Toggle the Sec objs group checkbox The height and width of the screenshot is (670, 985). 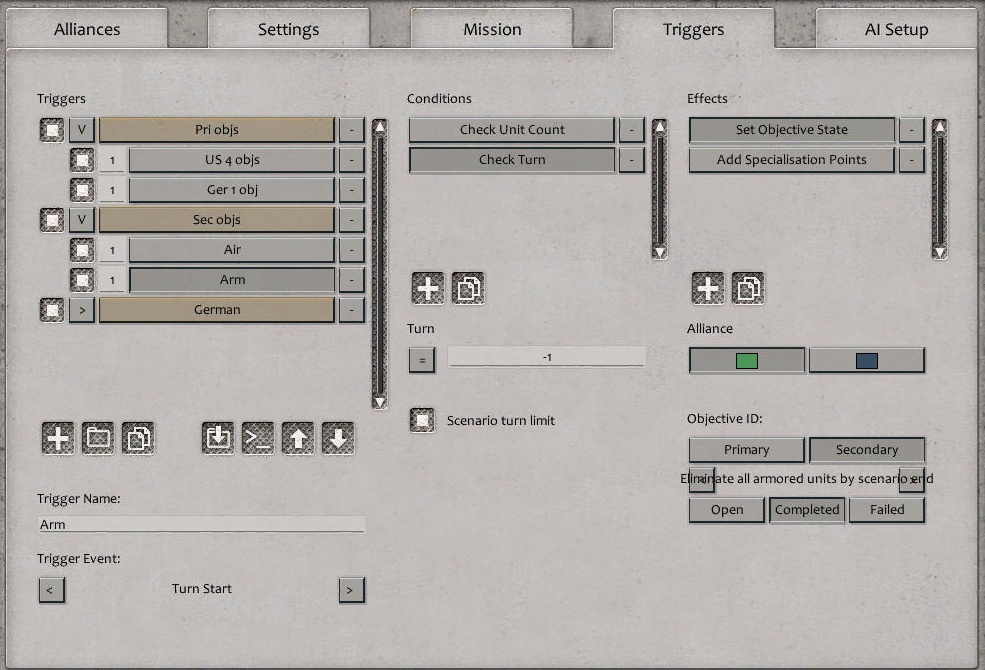click(x=52, y=220)
